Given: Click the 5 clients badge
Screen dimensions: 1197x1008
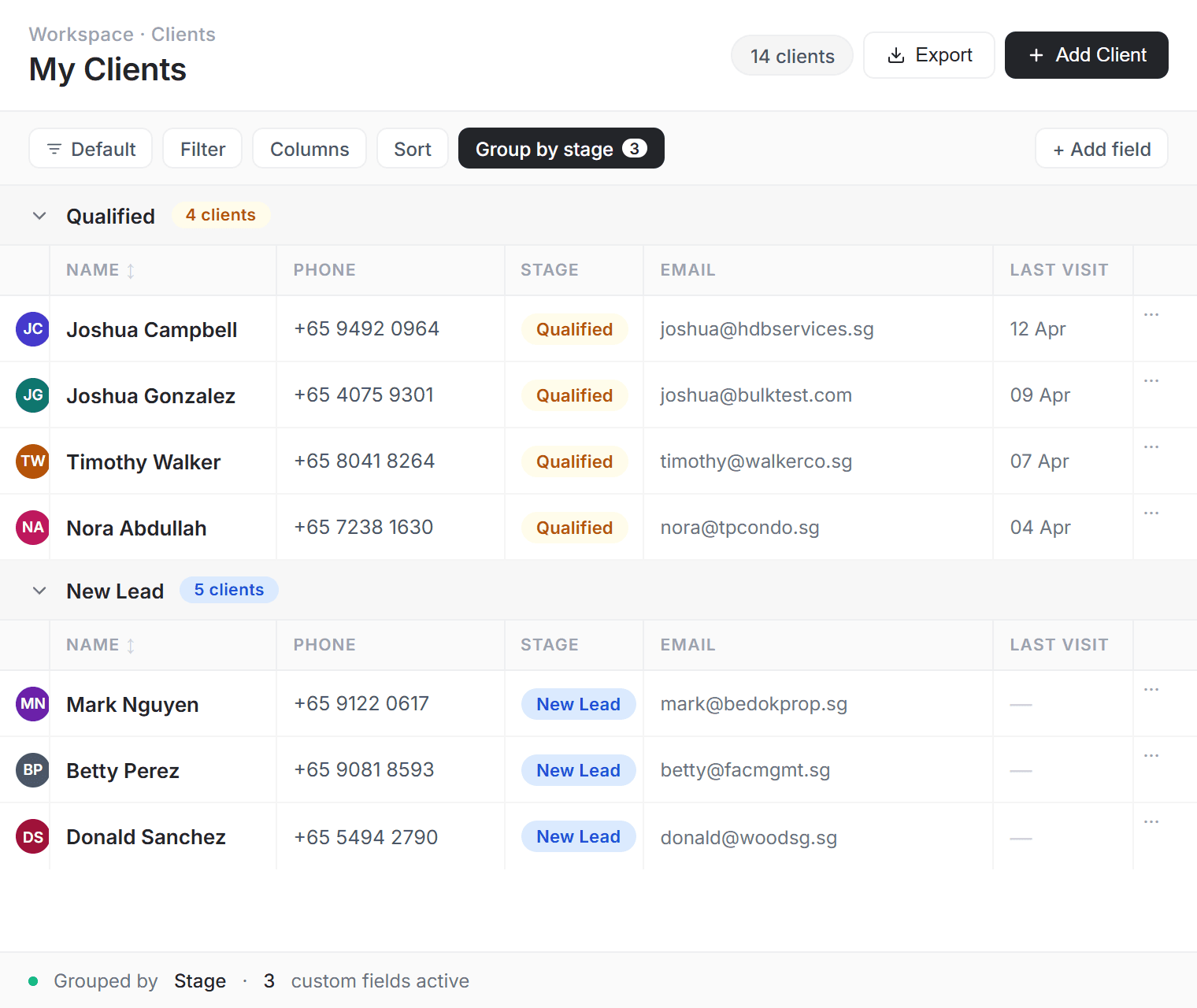Looking at the screenshot, I should pyautogui.click(x=229, y=590).
